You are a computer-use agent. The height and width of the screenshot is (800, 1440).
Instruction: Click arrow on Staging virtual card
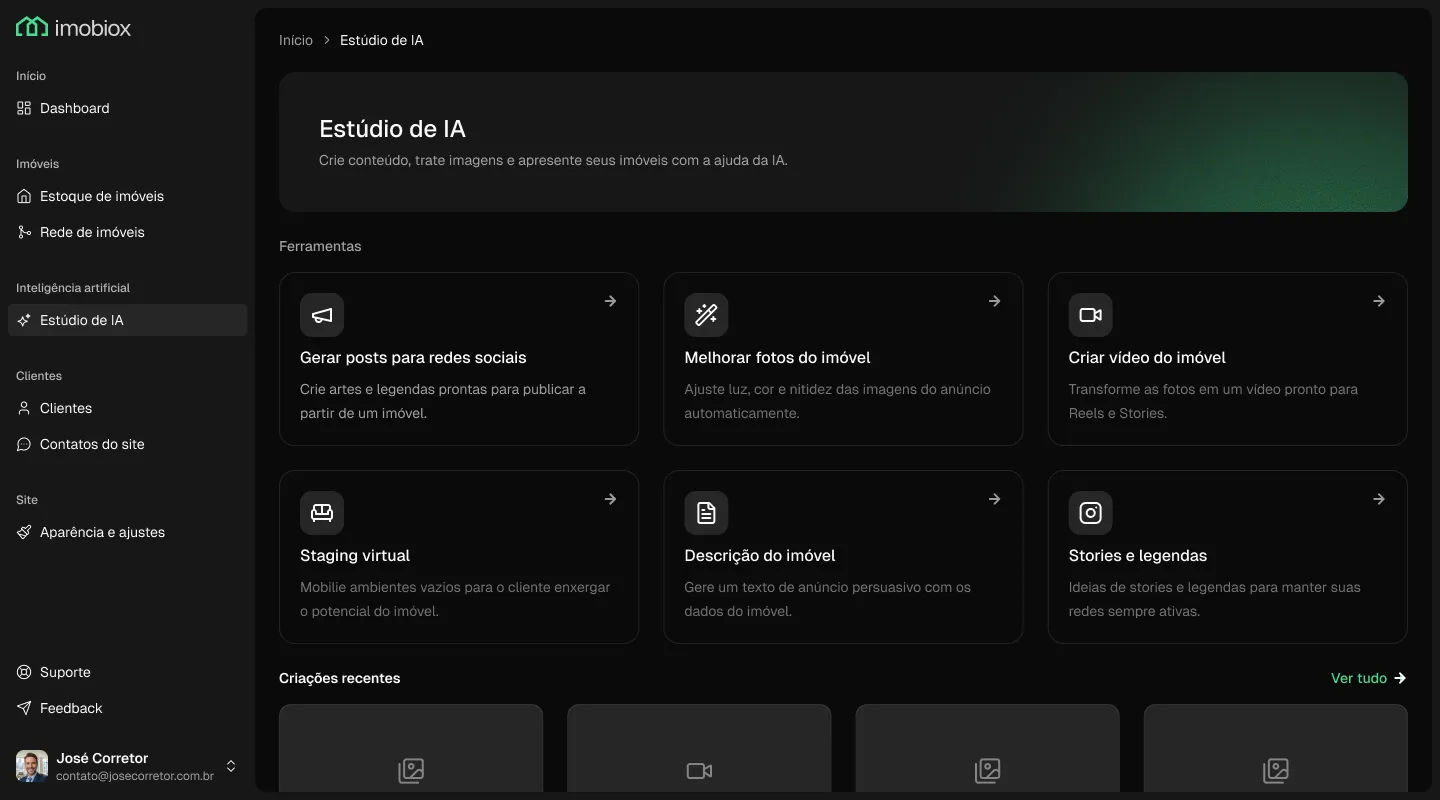pos(610,499)
